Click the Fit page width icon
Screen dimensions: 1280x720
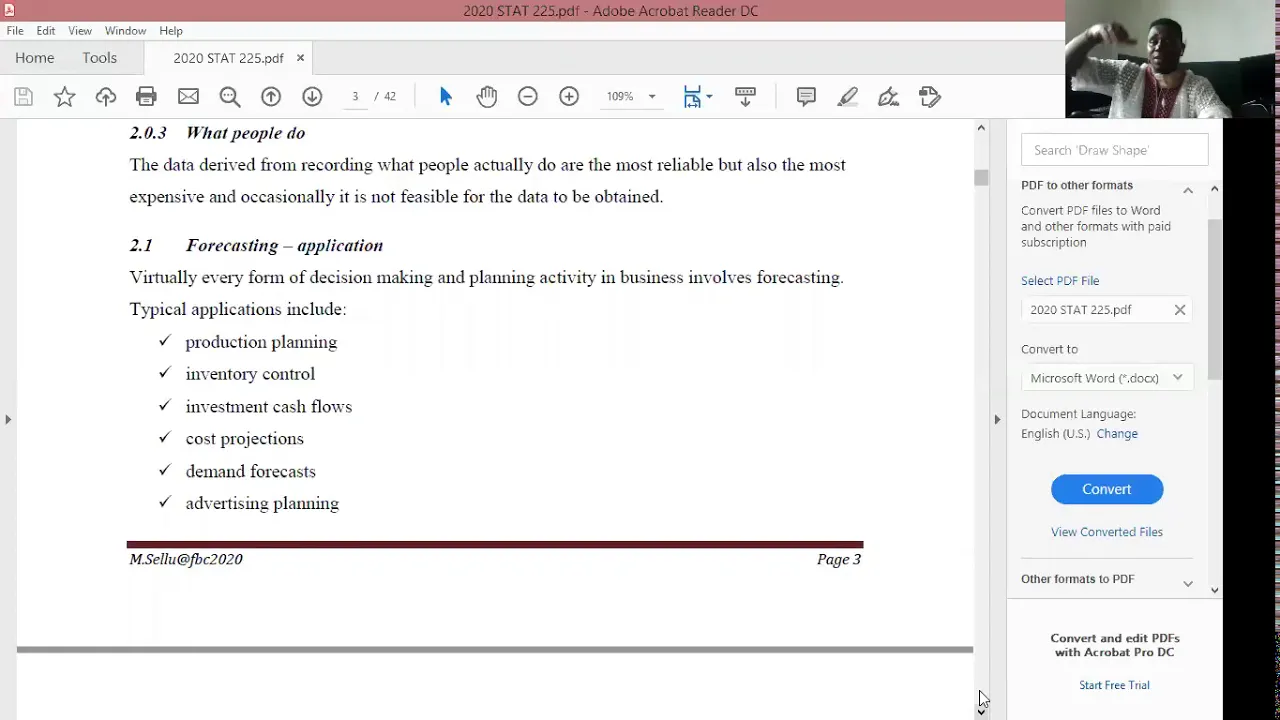coord(692,97)
